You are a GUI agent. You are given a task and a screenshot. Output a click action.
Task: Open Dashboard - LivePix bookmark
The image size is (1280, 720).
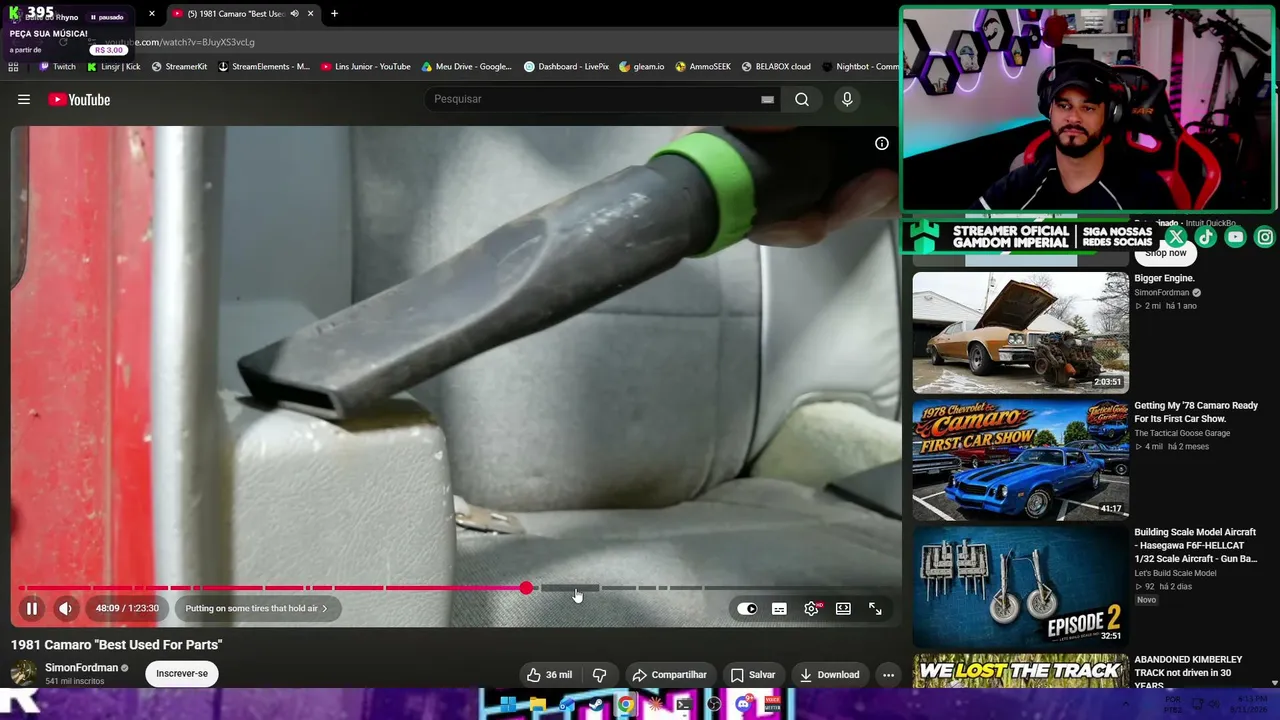tap(567, 67)
